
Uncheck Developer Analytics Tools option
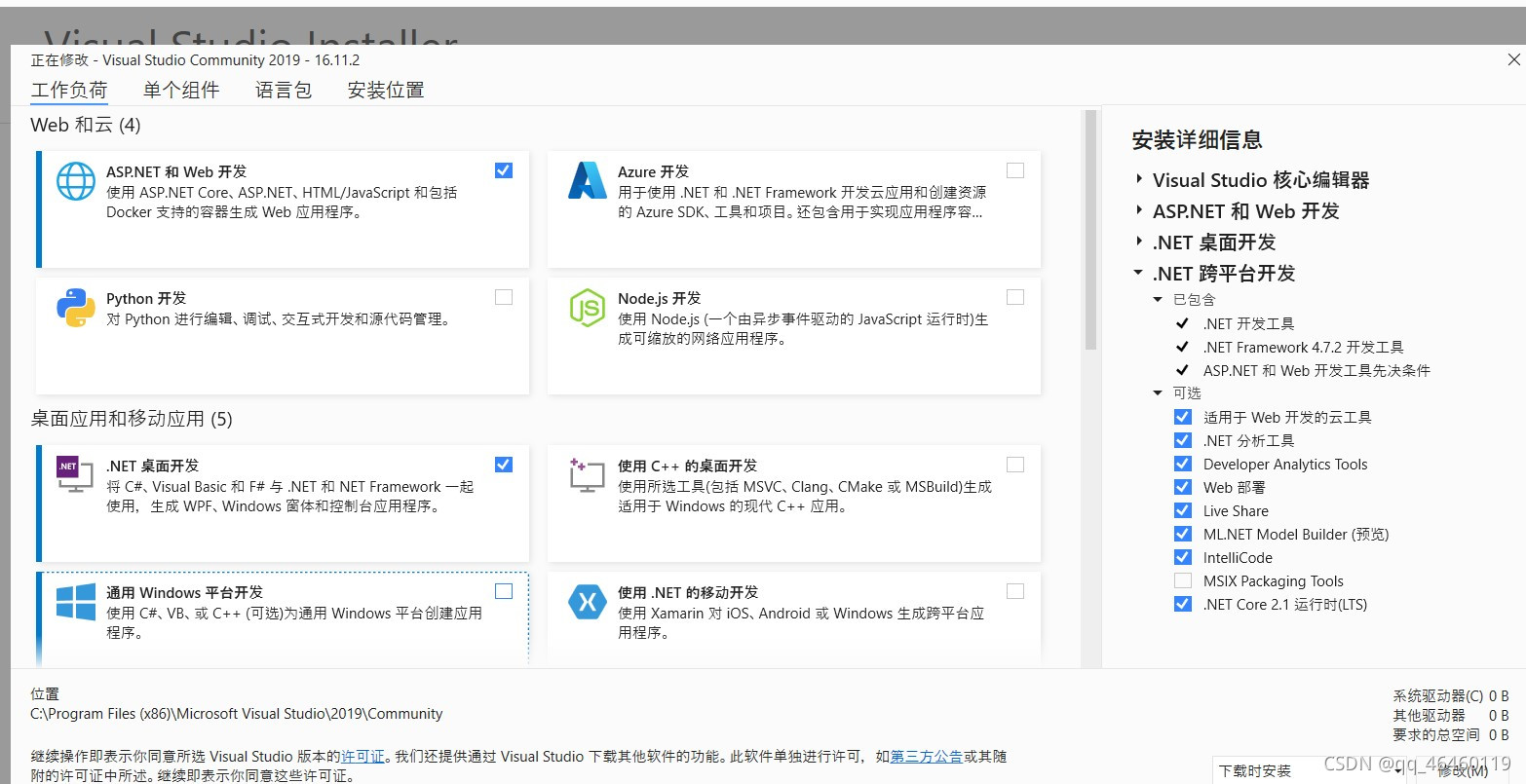pos(1183,464)
